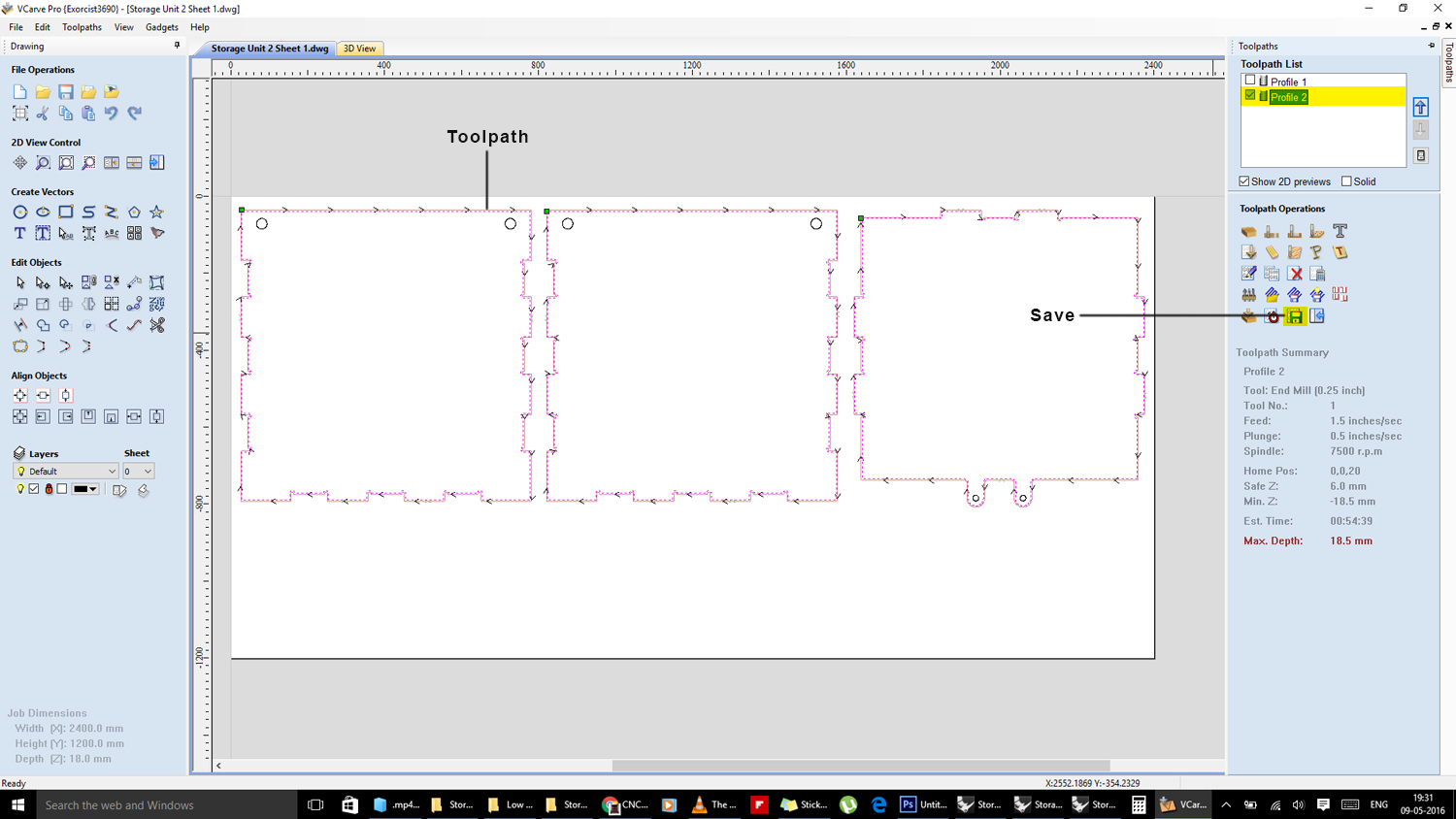Open the File menu
The width and height of the screenshot is (1456, 819).
click(17, 27)
